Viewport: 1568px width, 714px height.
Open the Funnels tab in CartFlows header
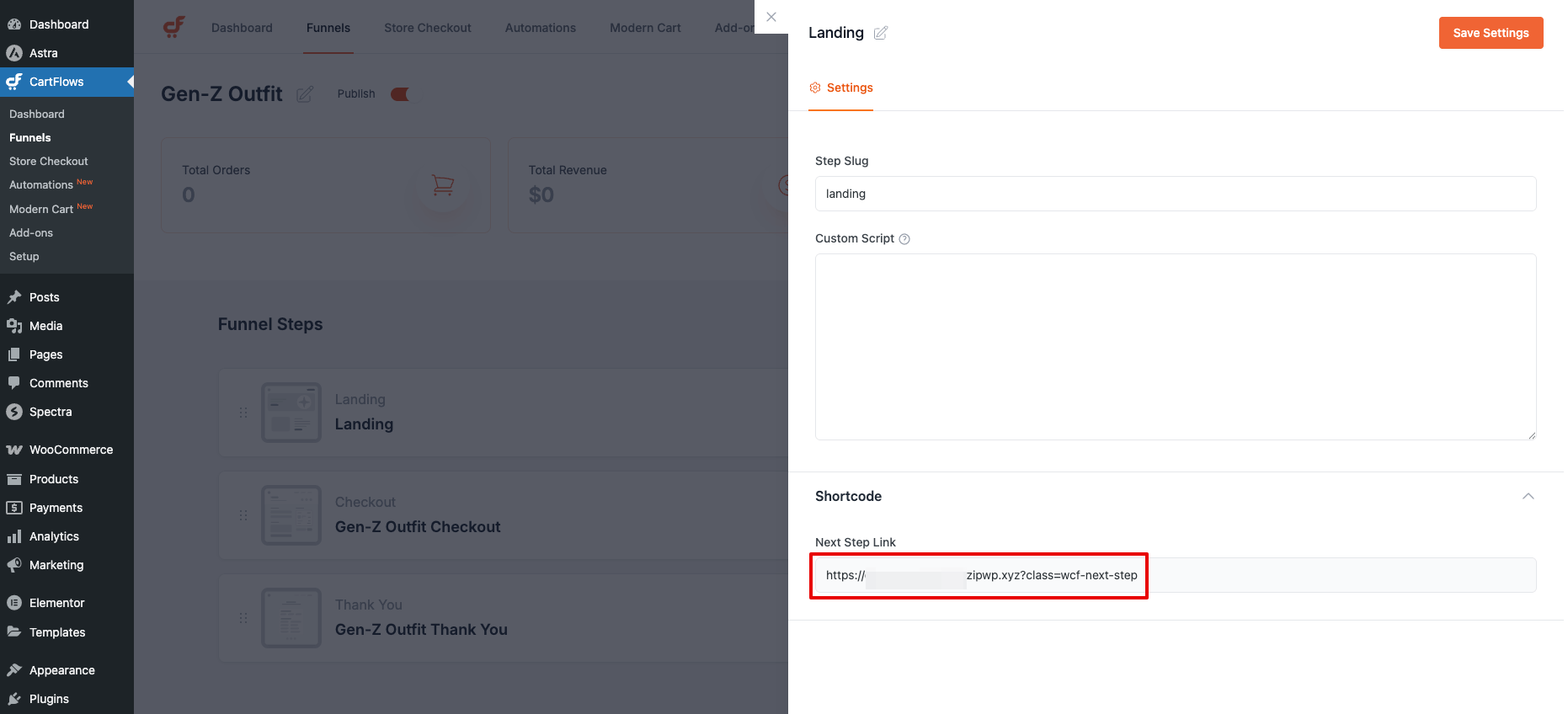(x=328, y=28)
